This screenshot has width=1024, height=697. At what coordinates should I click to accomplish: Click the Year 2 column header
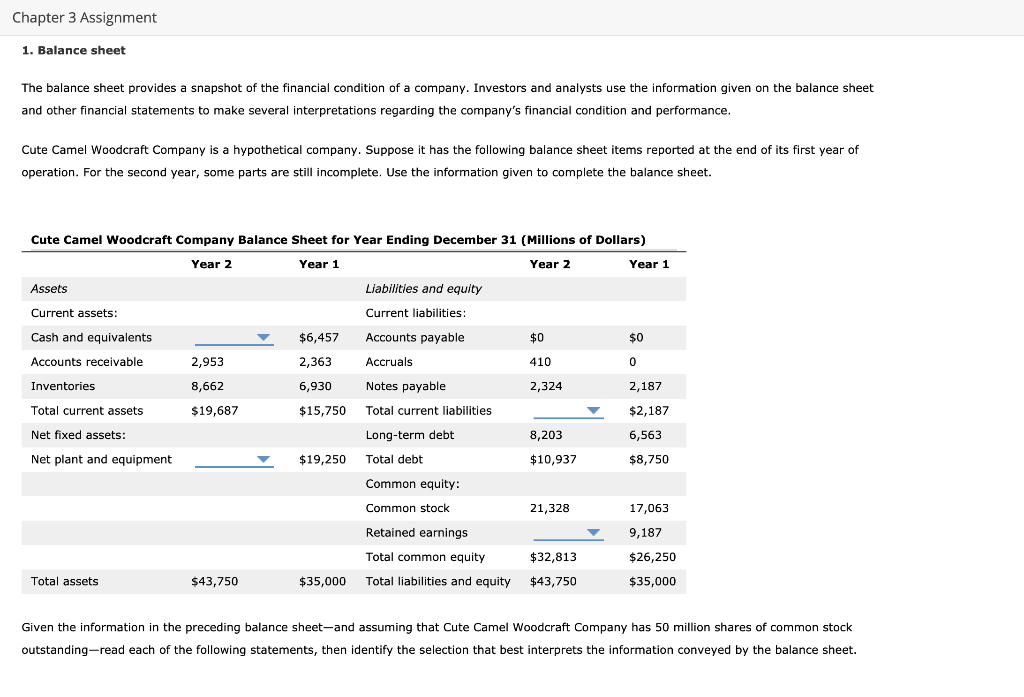(x=212, y=264)
